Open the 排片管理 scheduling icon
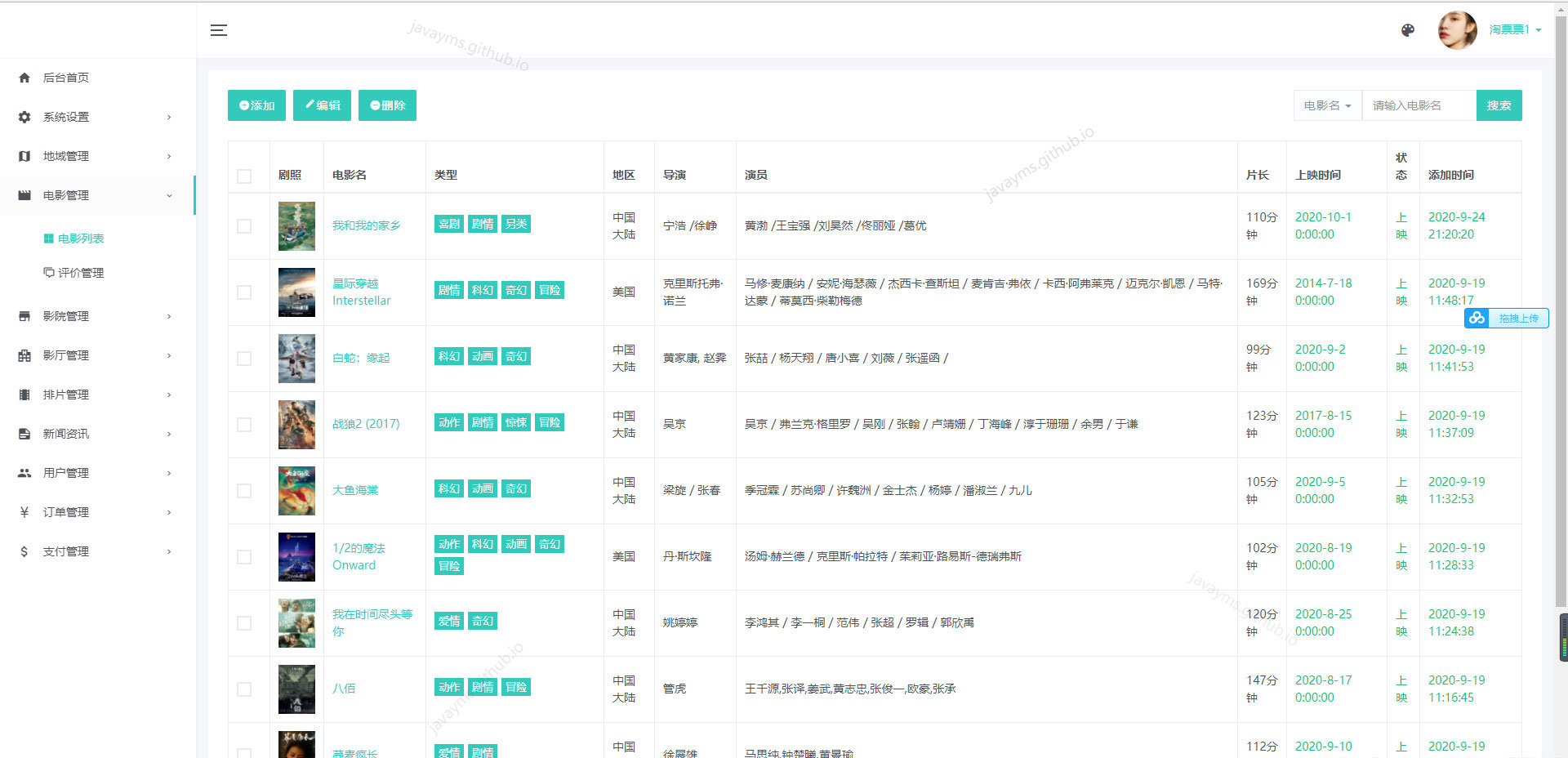The height and width of the screenshot is (758, 1568). tap(24, 395)
